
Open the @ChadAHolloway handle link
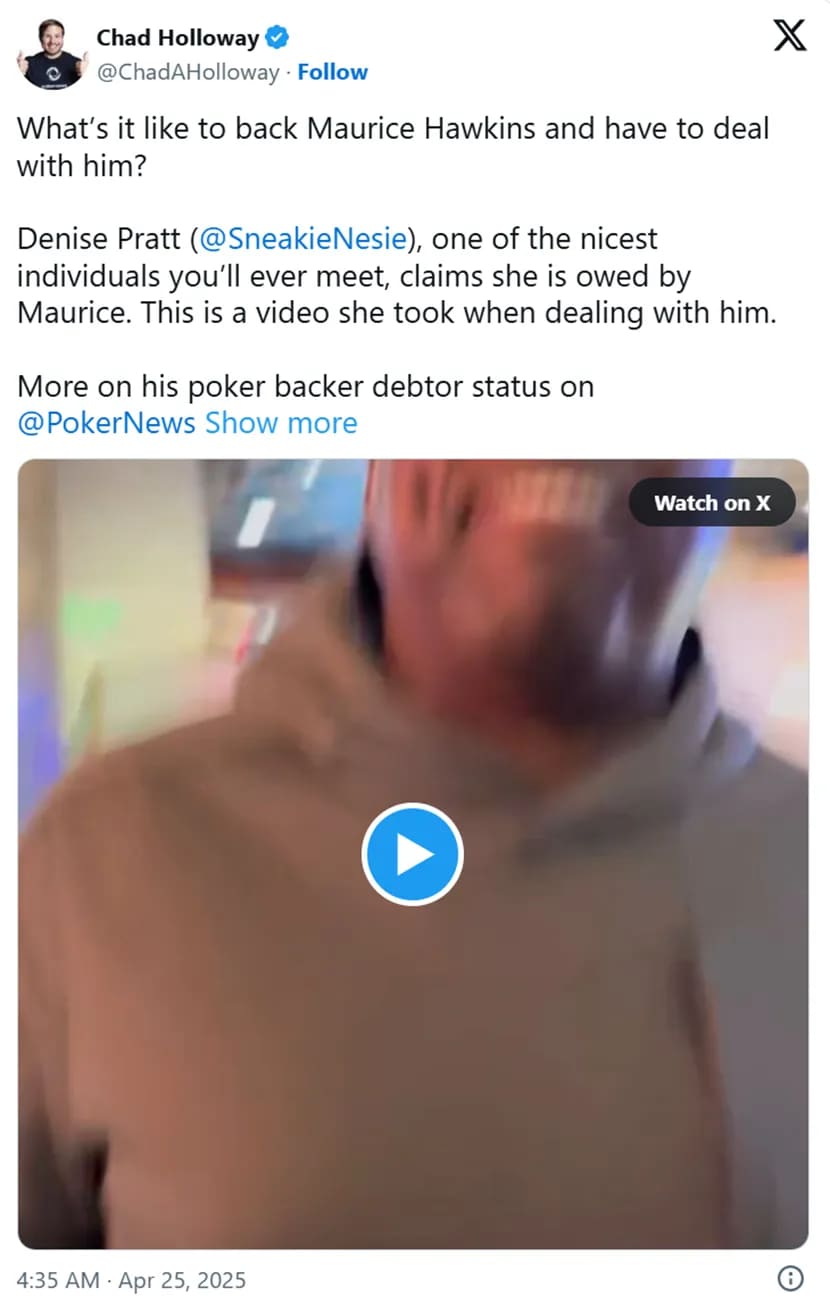(188, 72)
